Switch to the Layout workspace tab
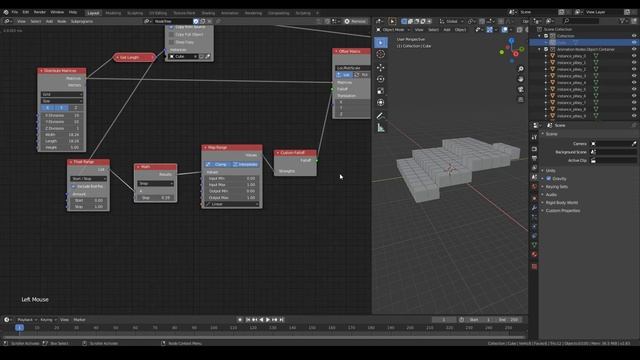This screenshot has height=360, width=640. coord(93,13)
